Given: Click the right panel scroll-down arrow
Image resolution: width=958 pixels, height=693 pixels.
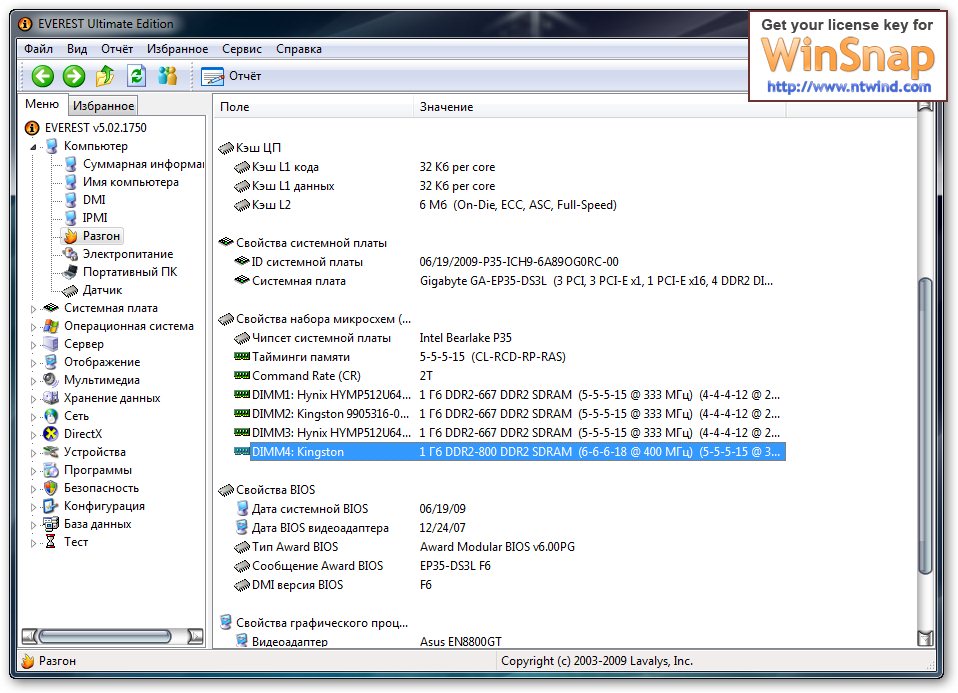Looking at the screenshot, I should click(x=925, y=639).
